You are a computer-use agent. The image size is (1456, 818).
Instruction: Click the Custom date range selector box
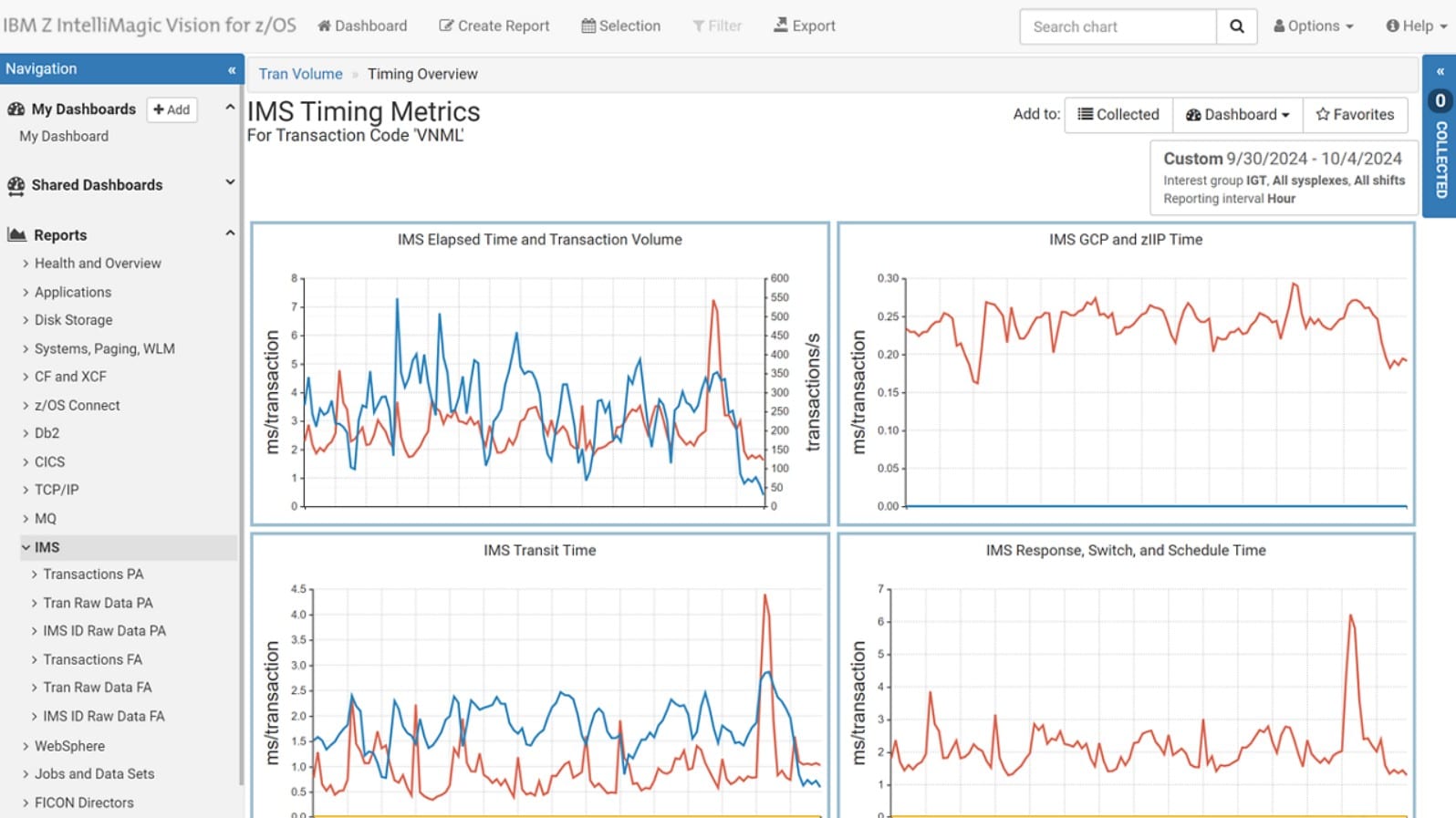click(1284, 178)
